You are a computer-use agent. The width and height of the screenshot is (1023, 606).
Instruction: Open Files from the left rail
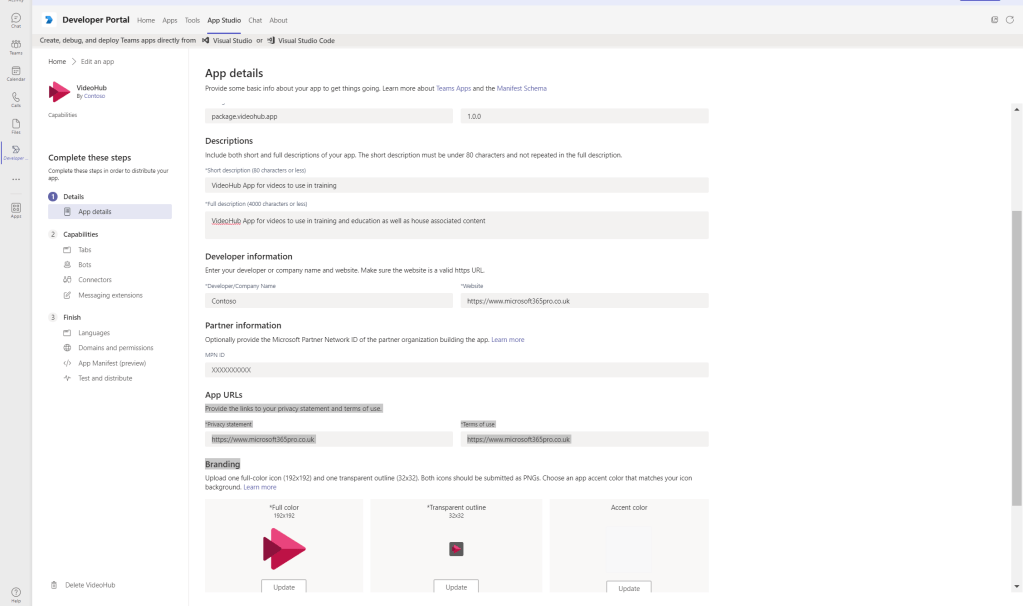click(15, 126)
